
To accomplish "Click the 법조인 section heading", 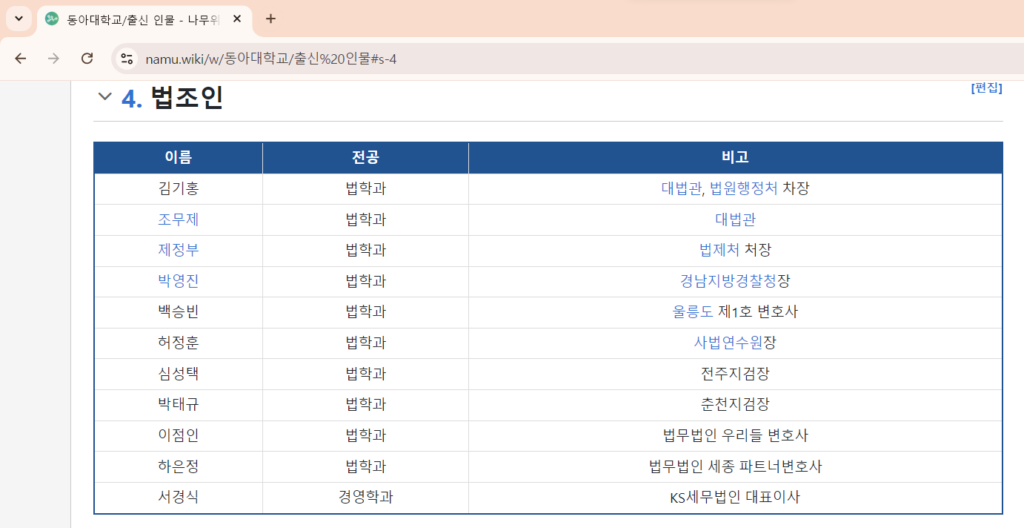I will [187, 98].
